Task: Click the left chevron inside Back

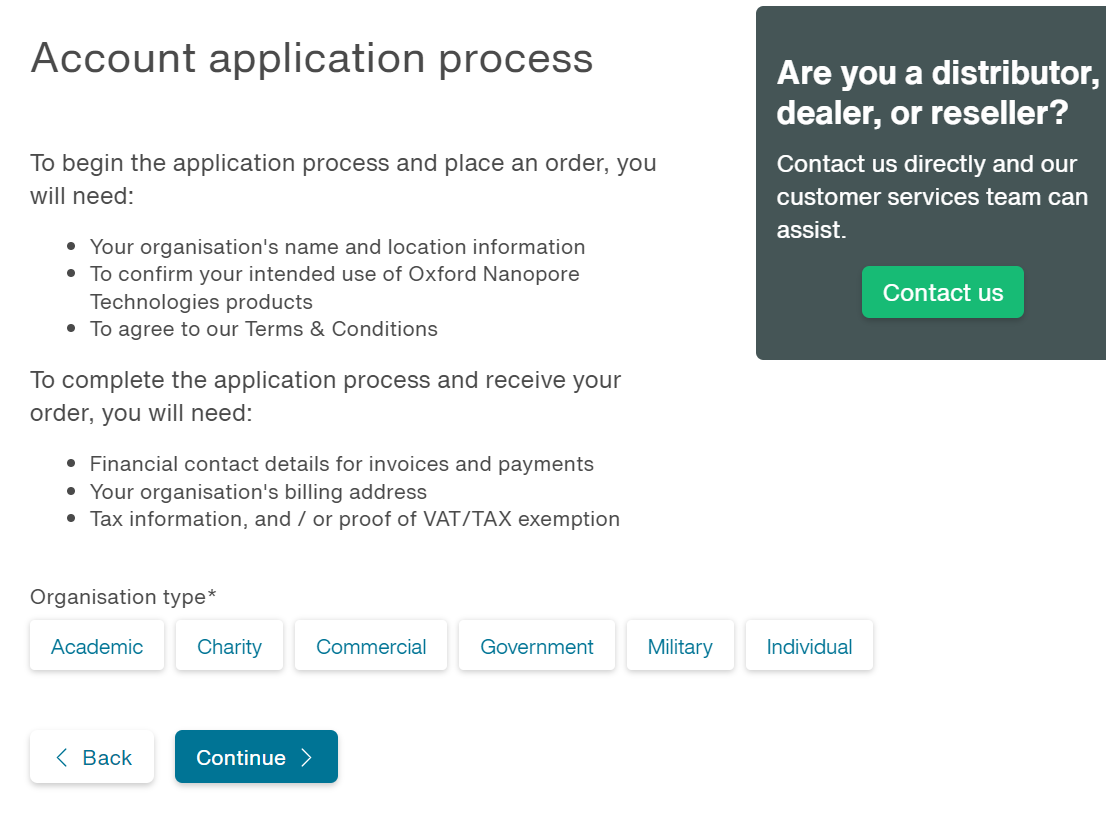Action: [x=61, y=757]
